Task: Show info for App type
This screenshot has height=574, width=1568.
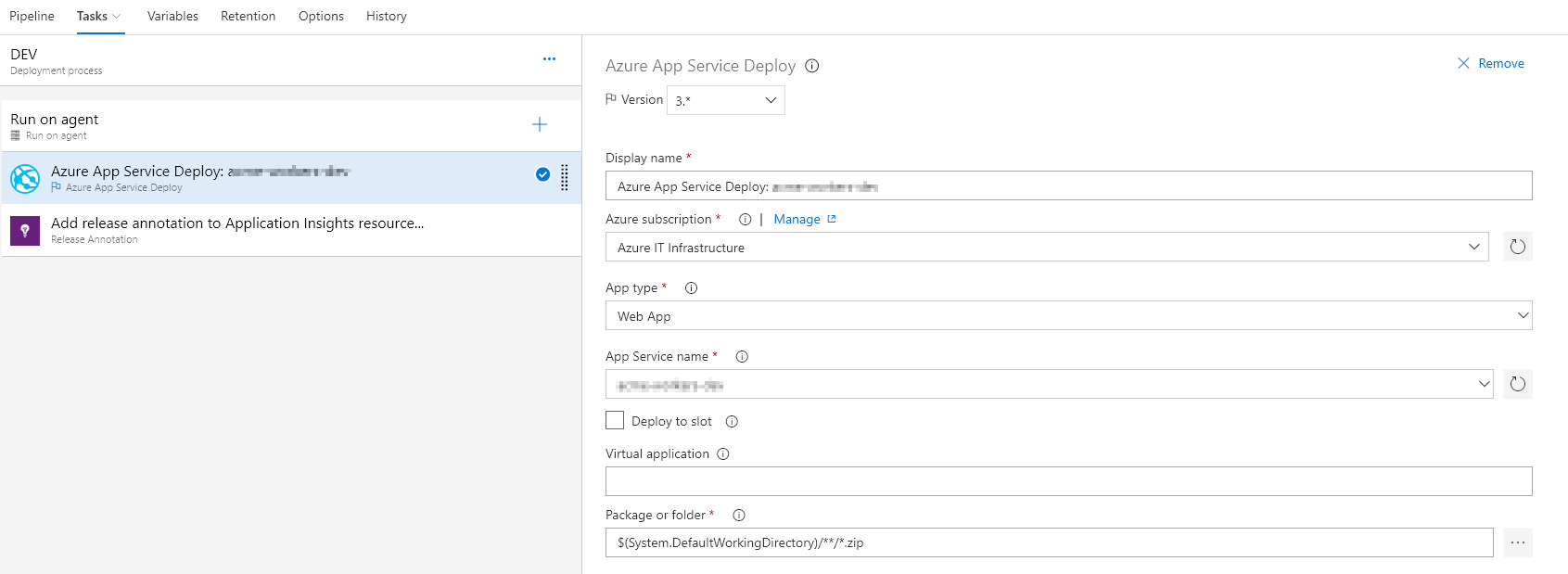Action: [691, 288]
